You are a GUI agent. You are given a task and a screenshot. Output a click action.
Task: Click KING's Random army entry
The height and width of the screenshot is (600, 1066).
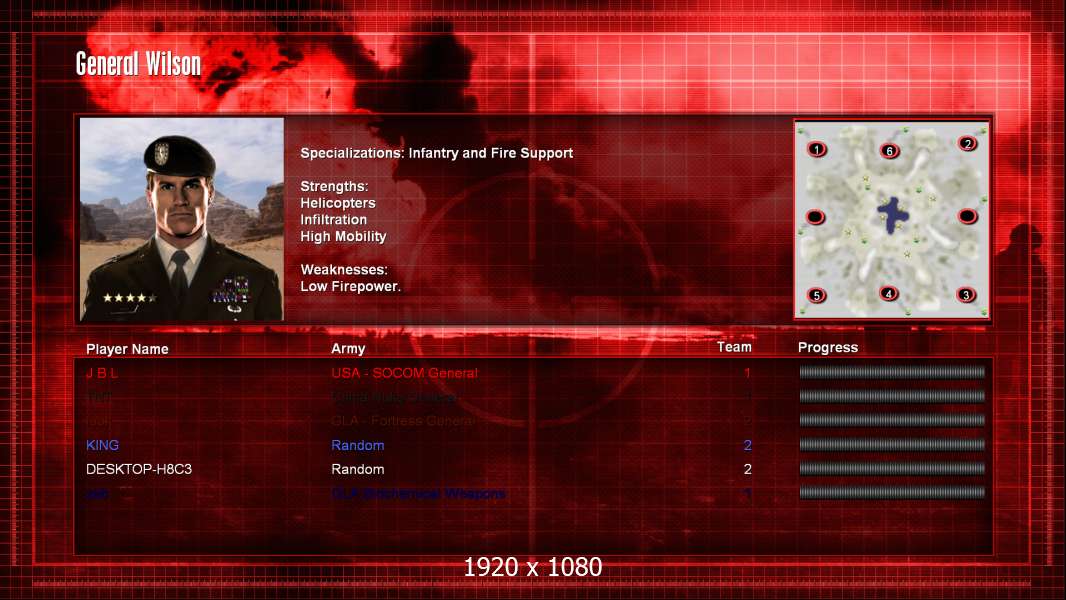pyautogui.click(x=358, y=445)
